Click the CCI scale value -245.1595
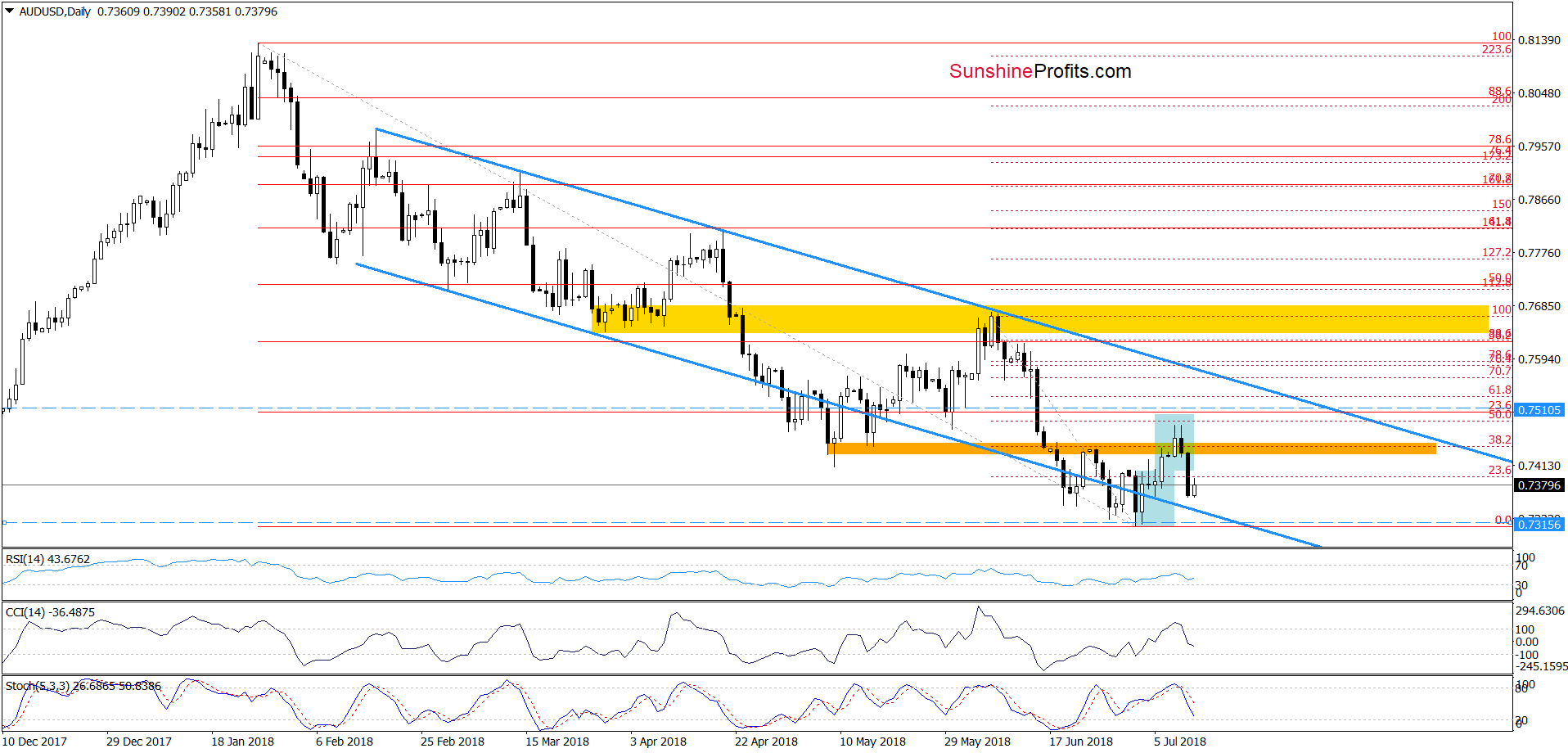Screen dimensions: 1568x753 [x=1540, y=666]
